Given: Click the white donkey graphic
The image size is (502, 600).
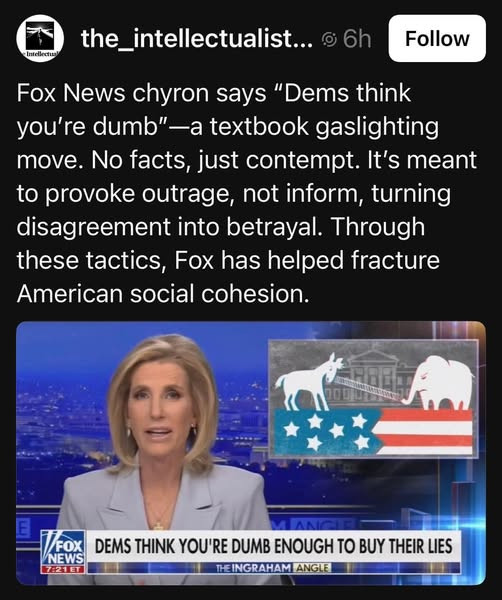Looking at the screenshot, I should (309, 382).
